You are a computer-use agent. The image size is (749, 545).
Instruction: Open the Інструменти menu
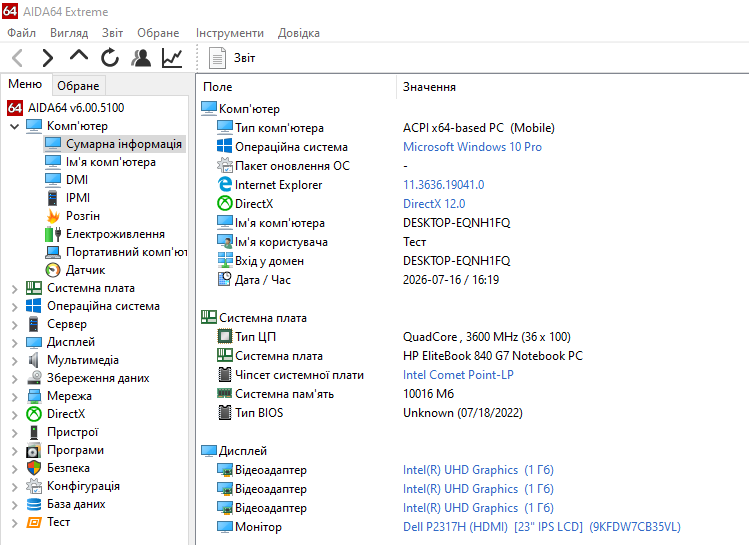(x=230, y=33)
